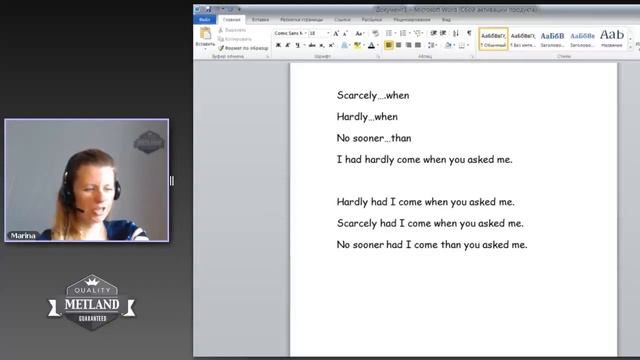Viewport: 640px width, 360px height.
Task: Open the Change Case Aa dropdown
Action: [359, 33]
